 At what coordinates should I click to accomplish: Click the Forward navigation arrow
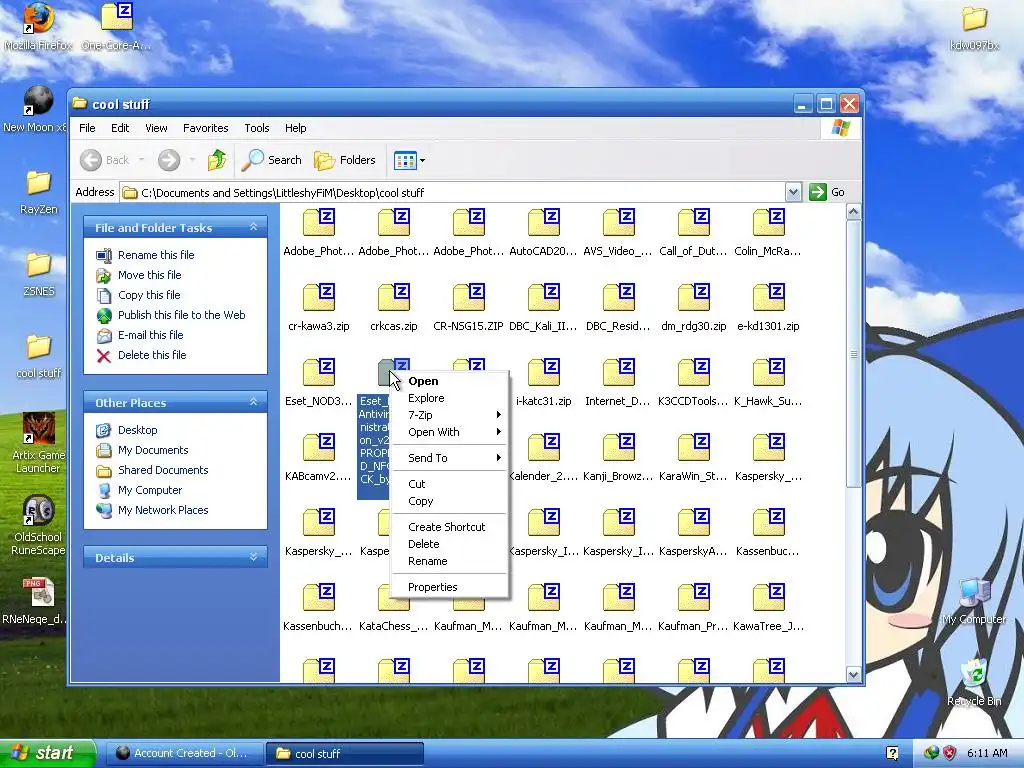[168, 160]
